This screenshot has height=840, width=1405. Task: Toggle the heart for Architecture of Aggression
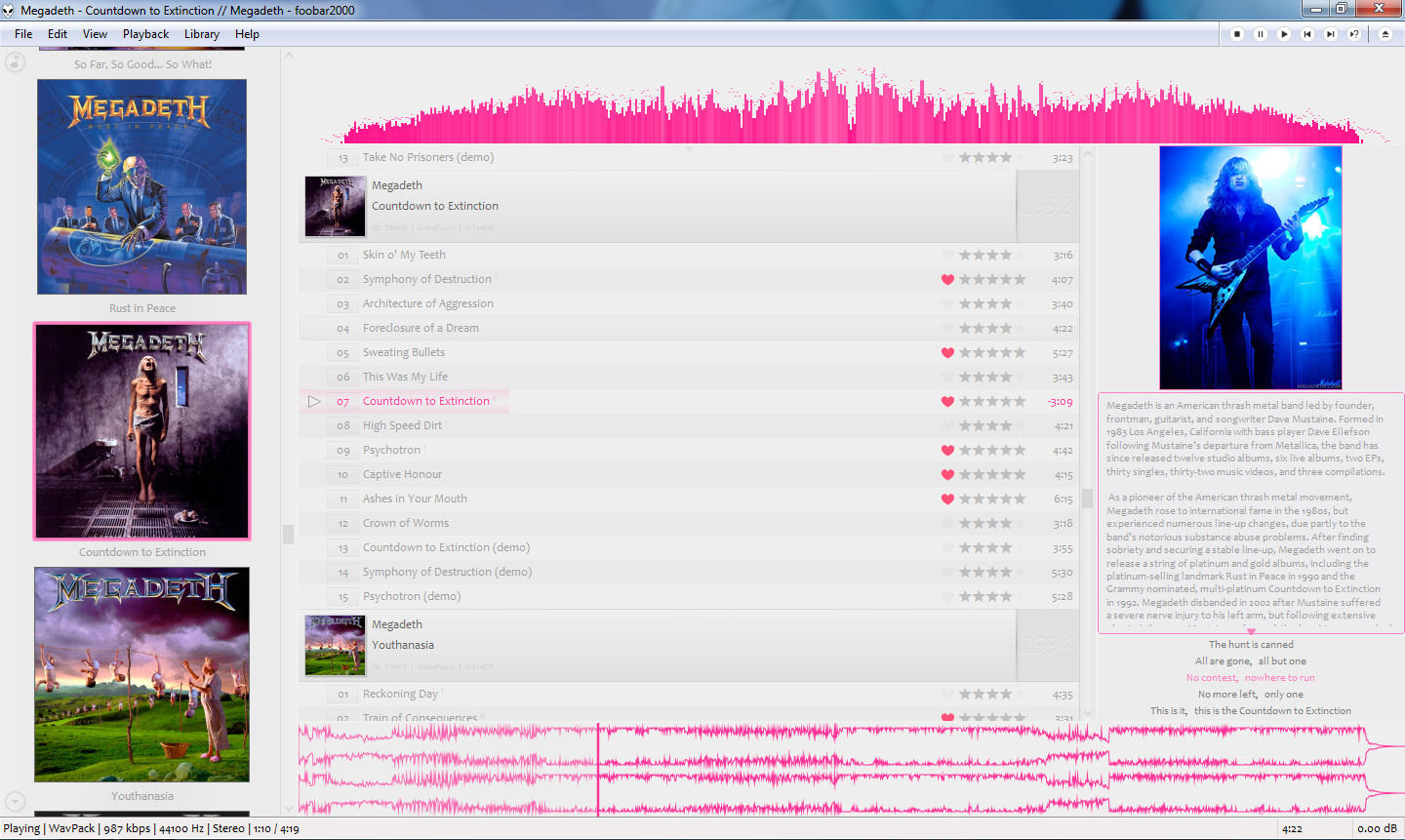(x=947, y=303)
